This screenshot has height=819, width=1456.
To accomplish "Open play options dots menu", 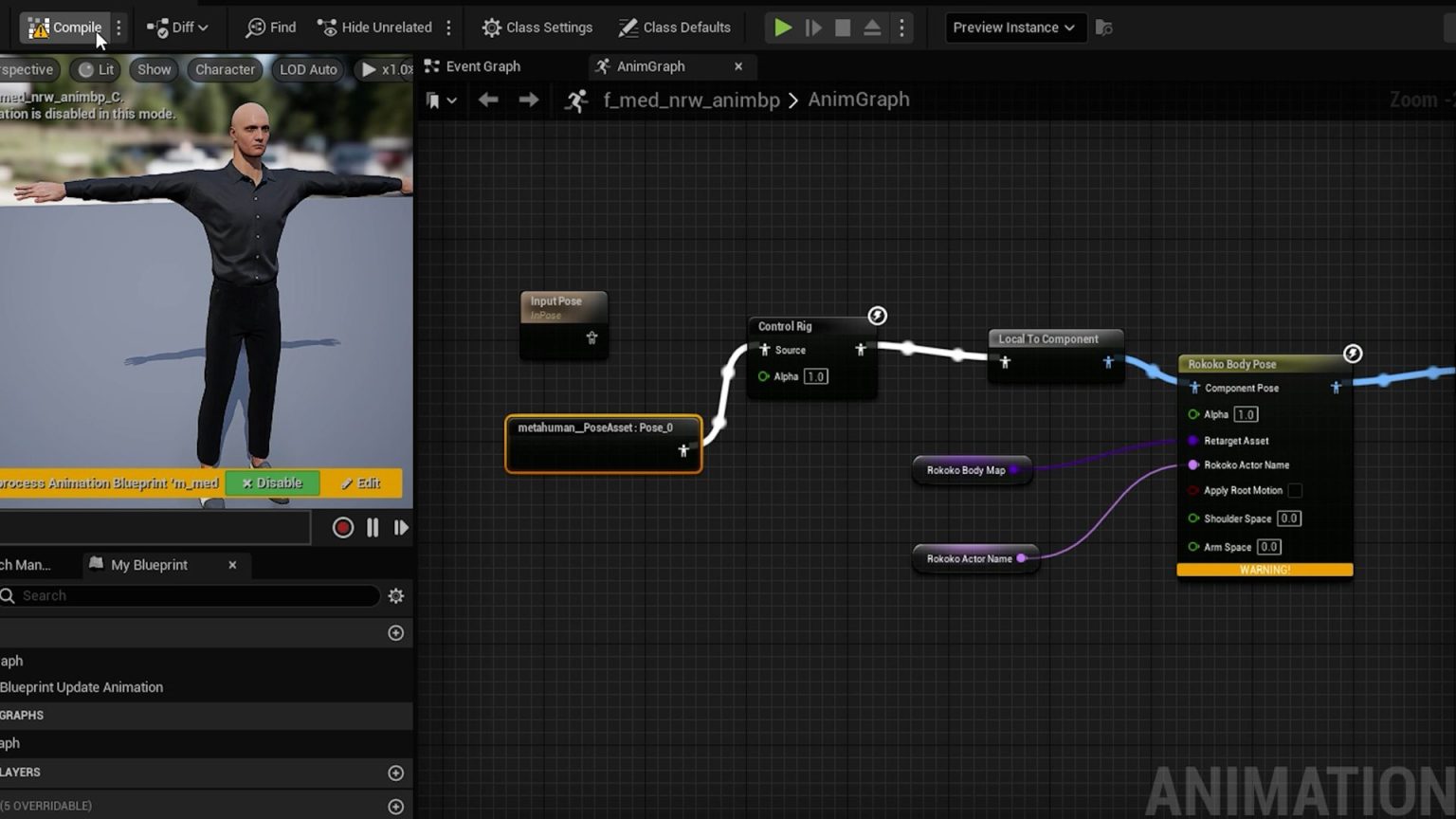I will pyautogui.click(x=901, y=27).
